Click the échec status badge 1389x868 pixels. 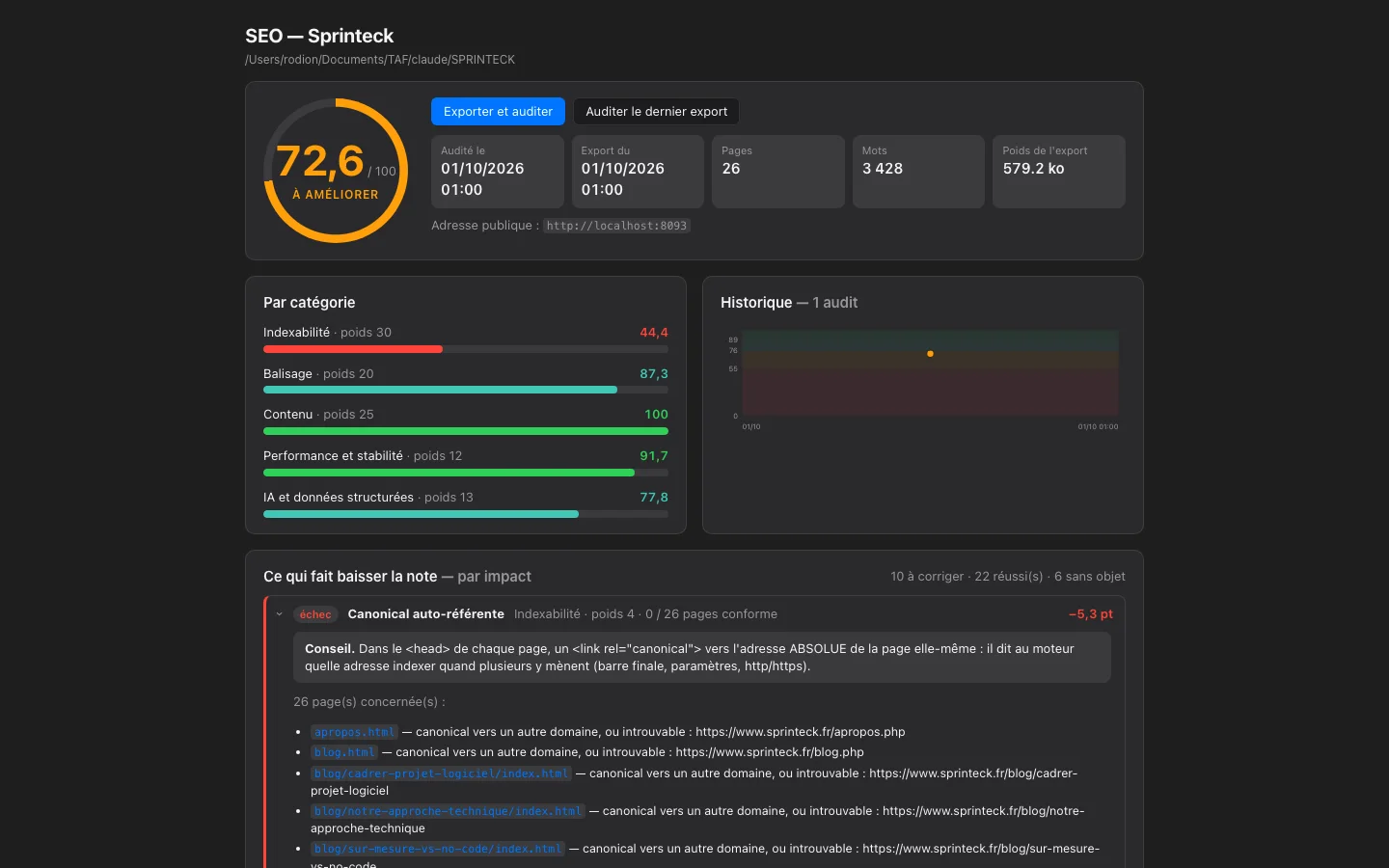[x=315, y=614]
